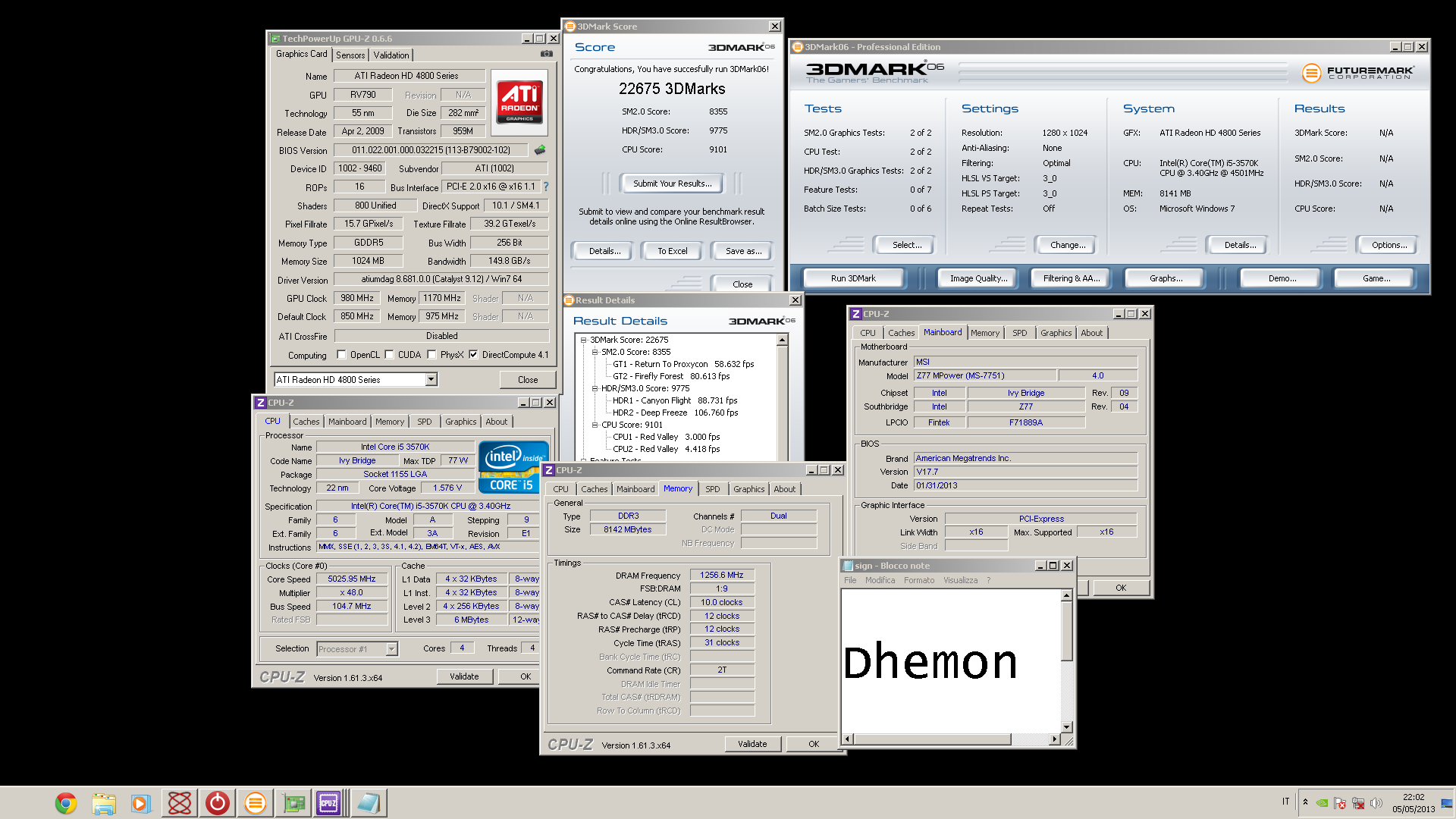This screenshot has height=819, width=1456.
Task: Open Action Center flag tray icon
Action: [1340, 803]
